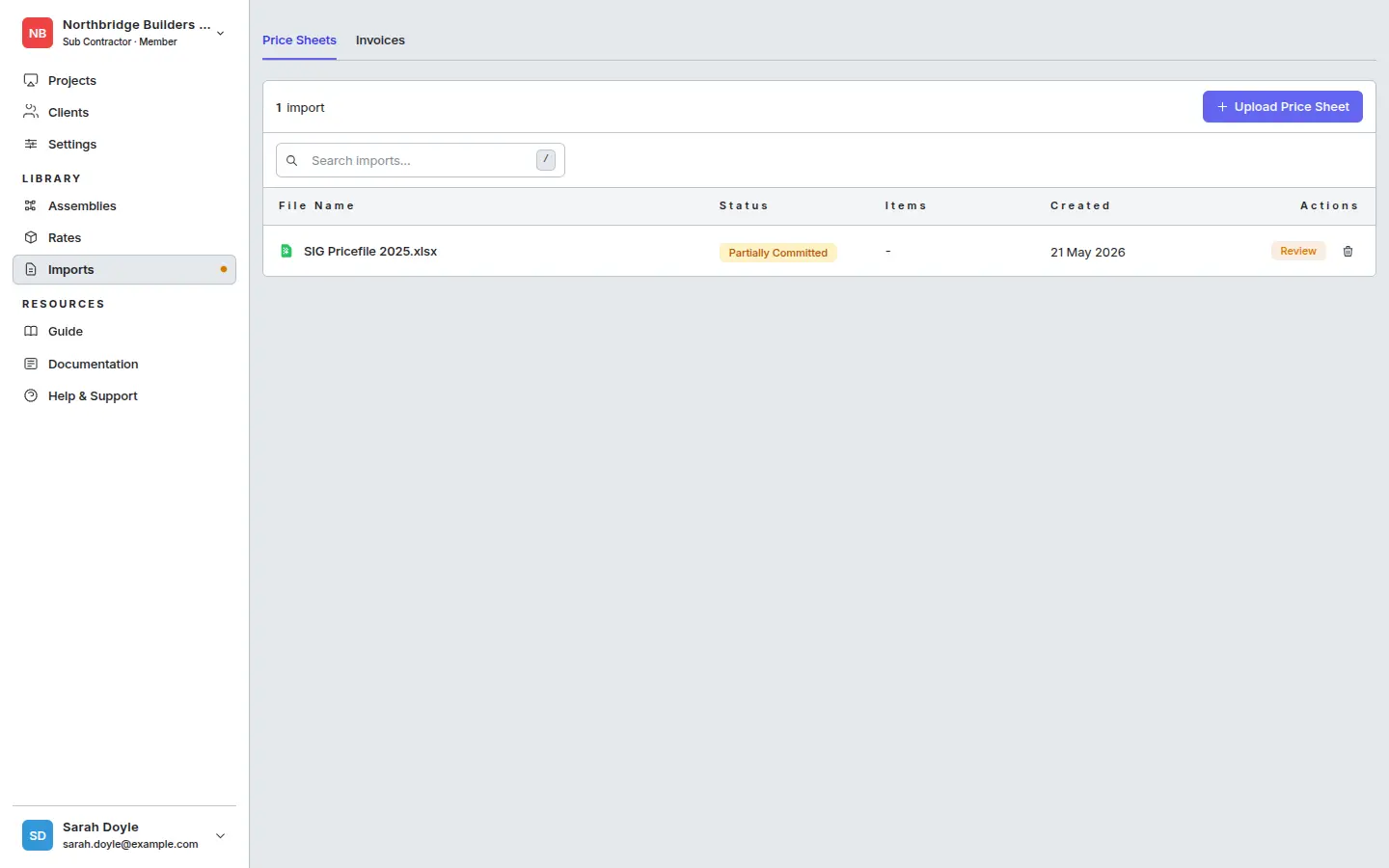The height and width of the screenshot is (868, 1389).
Task: Go to Clients in the sidebar
Action: [x=124, y=112]
